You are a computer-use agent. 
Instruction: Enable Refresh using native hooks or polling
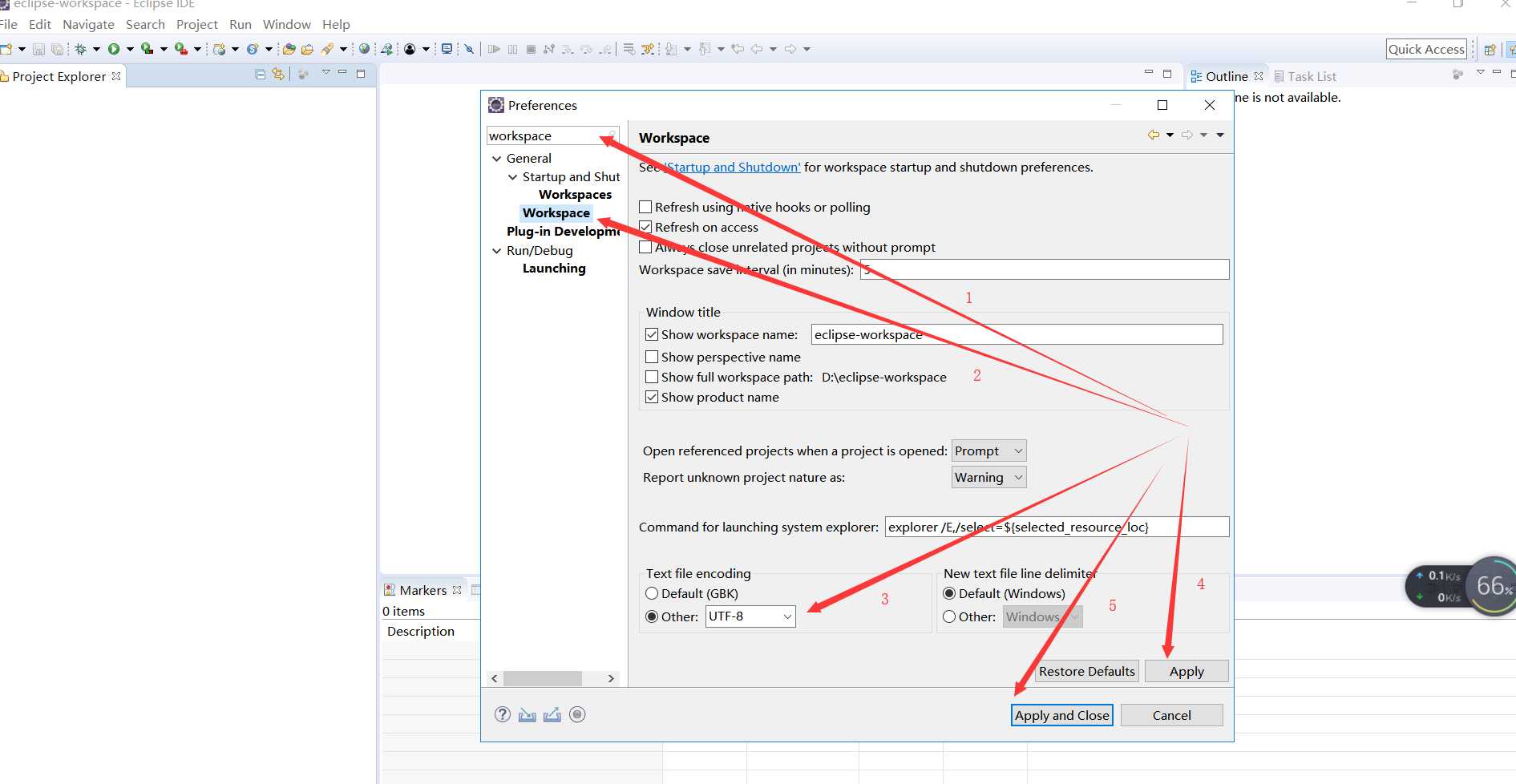pos(645,207)
